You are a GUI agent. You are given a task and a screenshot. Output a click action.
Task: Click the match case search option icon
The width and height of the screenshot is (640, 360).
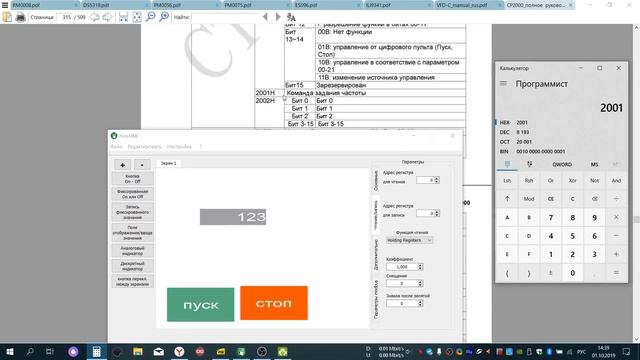point(291,17)
